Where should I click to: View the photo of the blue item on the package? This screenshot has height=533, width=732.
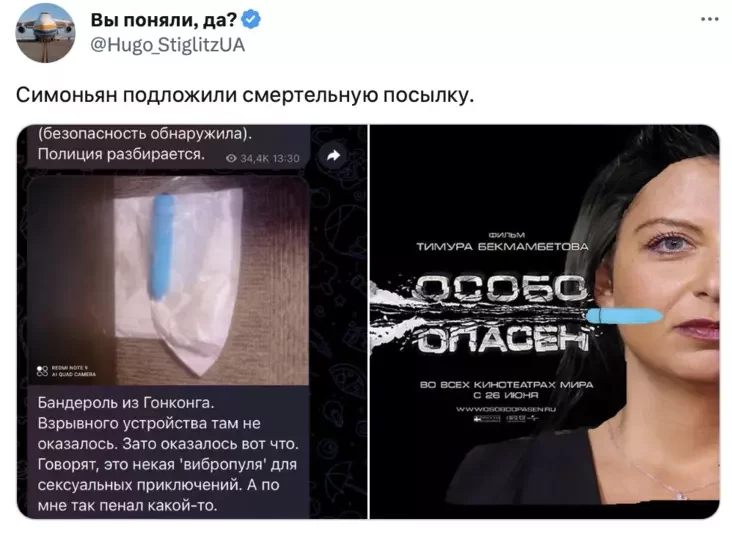tap(168, 281)
